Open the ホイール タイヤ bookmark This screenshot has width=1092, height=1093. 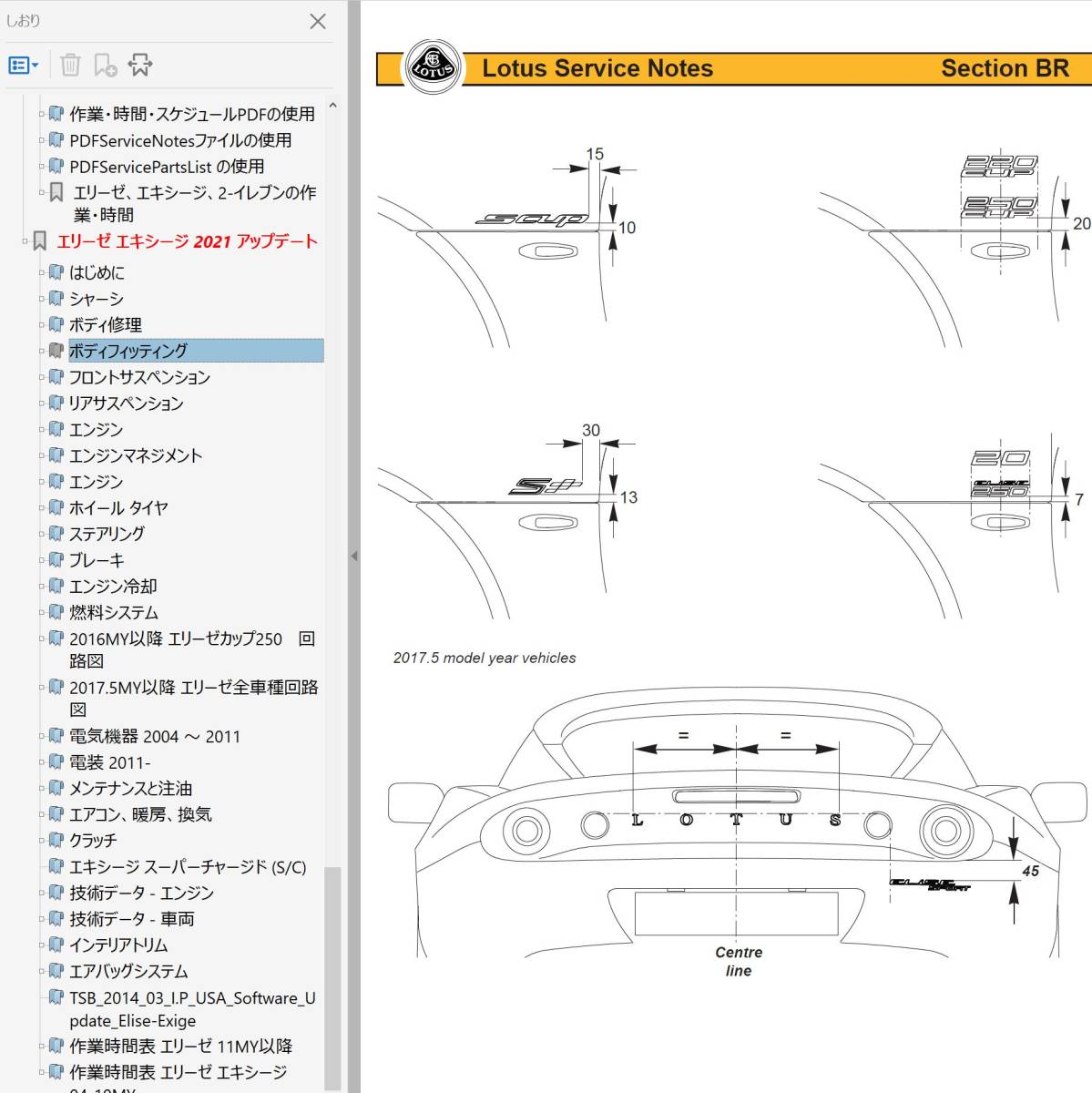[x=118, y=508]
